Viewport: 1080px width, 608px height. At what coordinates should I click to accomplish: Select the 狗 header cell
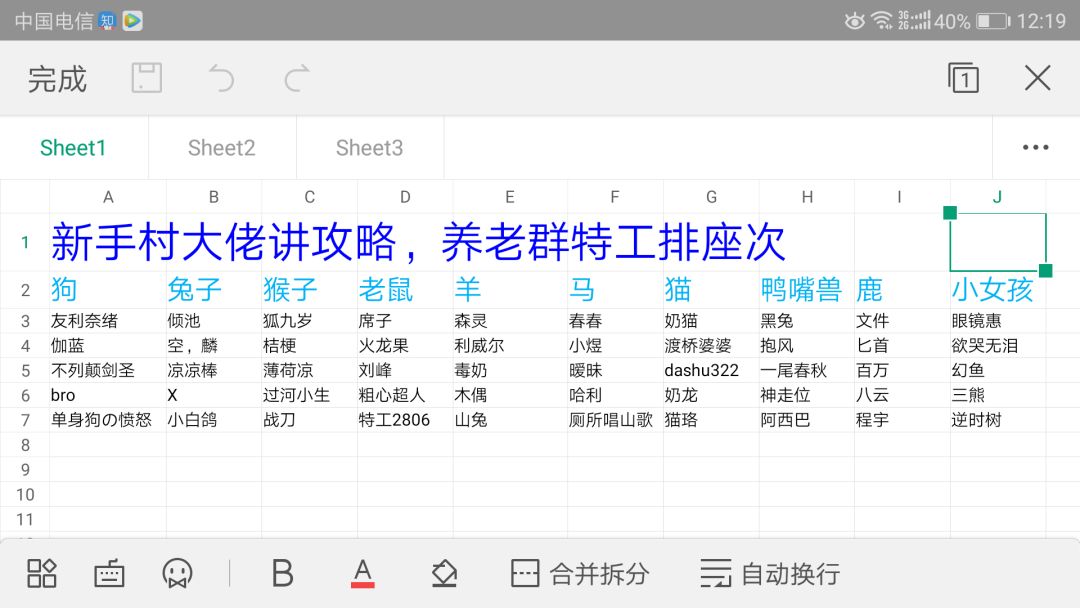tap(107, 290)
